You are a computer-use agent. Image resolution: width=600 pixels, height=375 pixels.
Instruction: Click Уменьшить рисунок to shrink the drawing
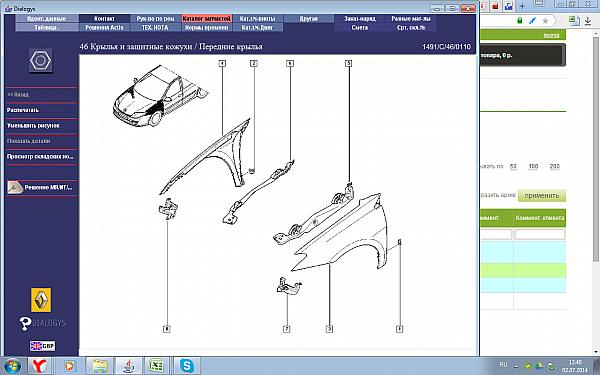pyautogui.click(x=33, y=126)
